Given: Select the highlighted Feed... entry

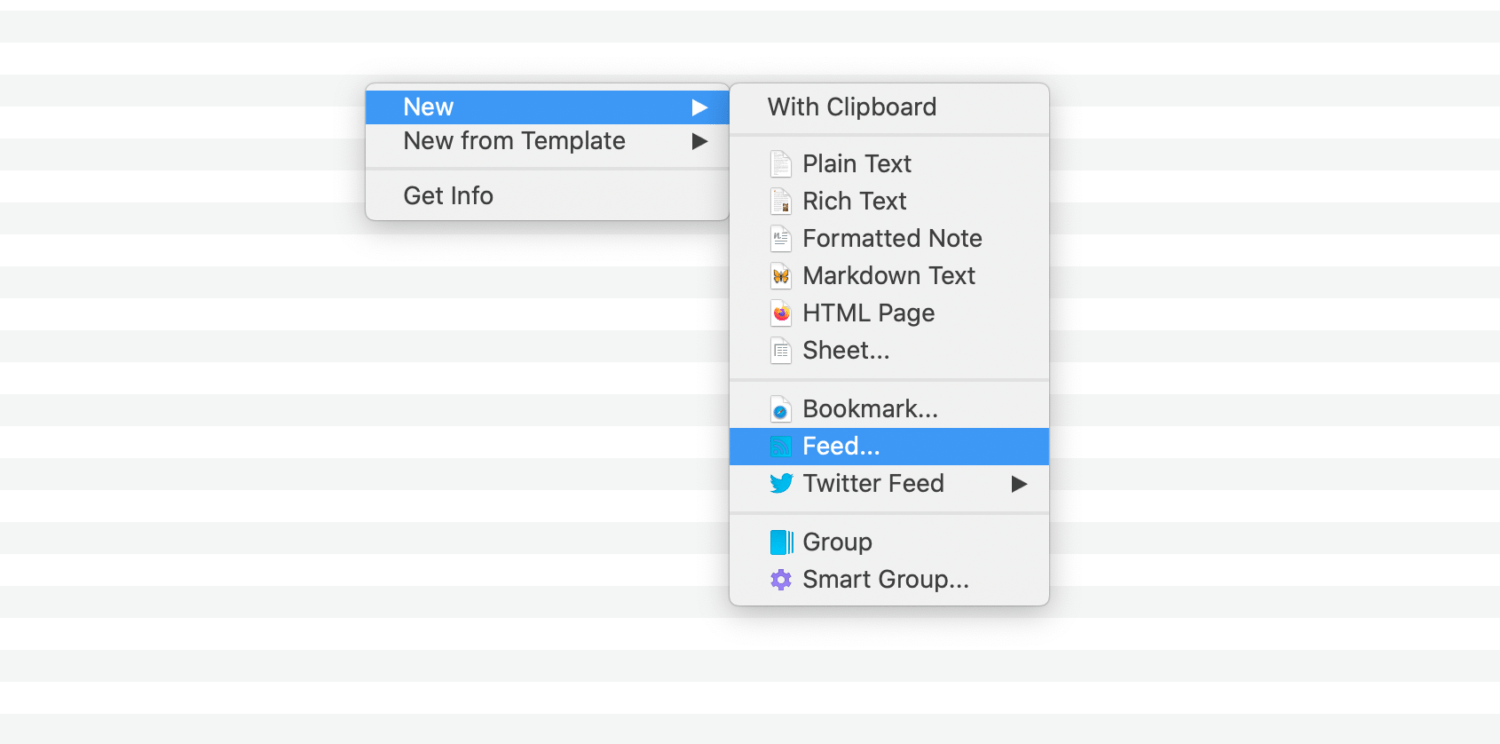Looking at the screenshot, I should tap(889, 446).
